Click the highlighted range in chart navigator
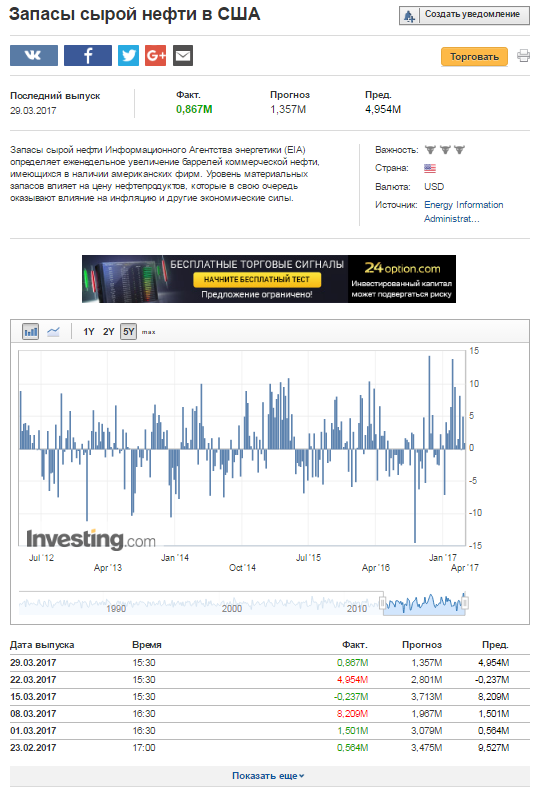The image size is (540, 796). coord(424,604)
